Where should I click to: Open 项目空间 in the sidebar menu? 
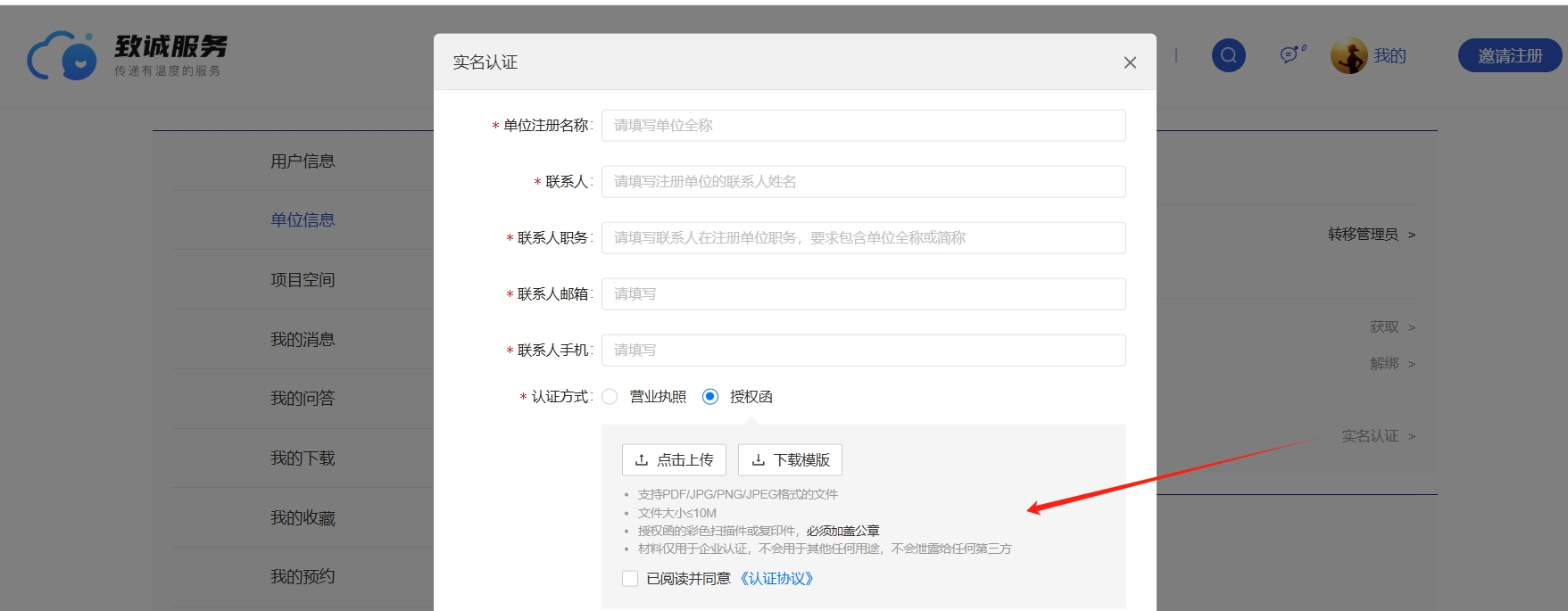303,280
